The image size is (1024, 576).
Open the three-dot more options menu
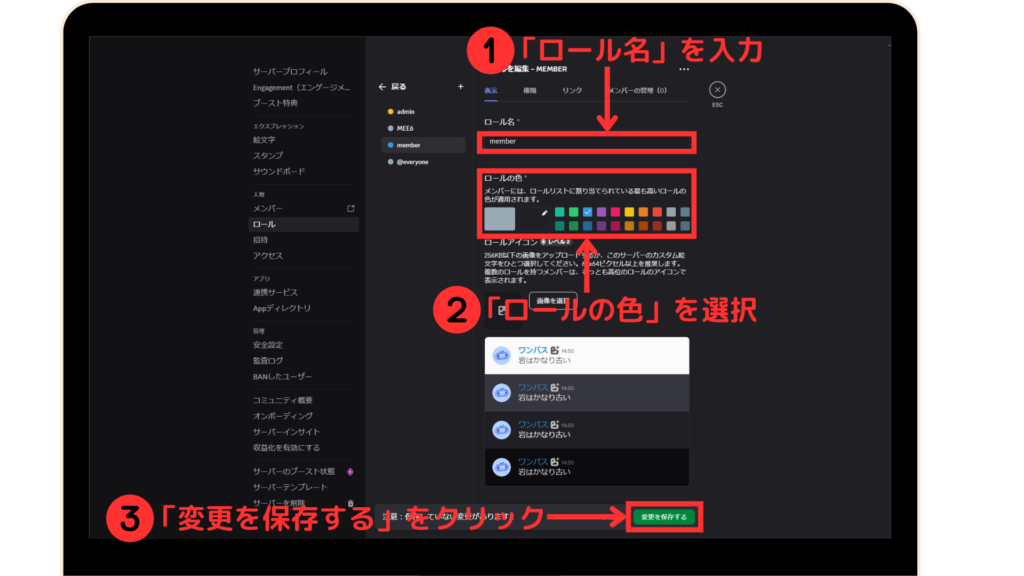pyautogui.click(x=683, y=69)
